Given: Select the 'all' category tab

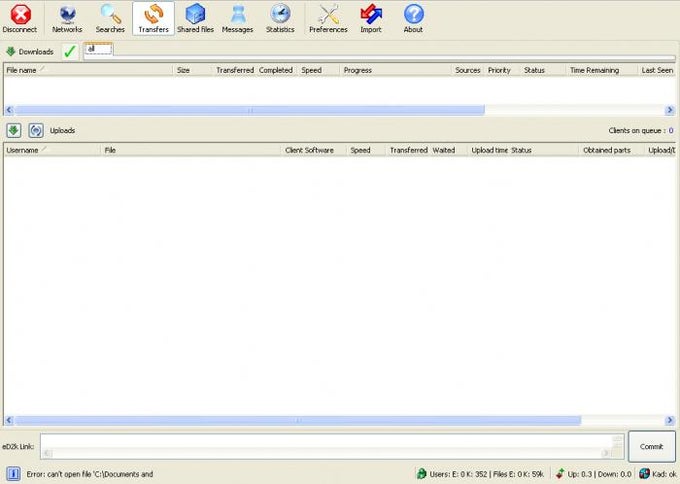Looking at the screenshot, I should pos(98,49).
